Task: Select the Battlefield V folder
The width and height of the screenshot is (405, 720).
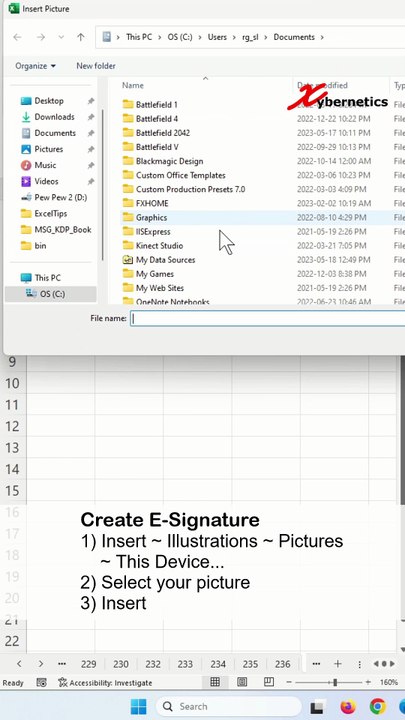Action: pos(157,147)
